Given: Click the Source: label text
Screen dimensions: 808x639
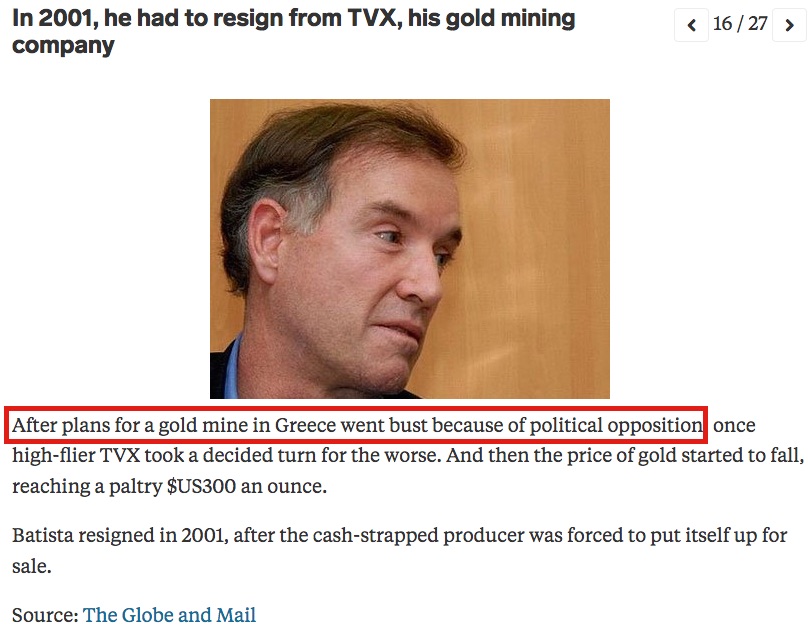Looking at the screenshot, I should (x=45, y=615).
